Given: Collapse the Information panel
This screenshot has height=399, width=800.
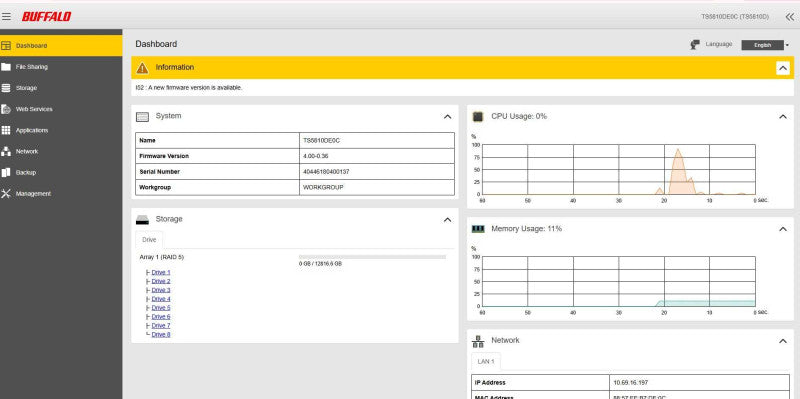Looking at the screenshot, I should coord(783,68).
